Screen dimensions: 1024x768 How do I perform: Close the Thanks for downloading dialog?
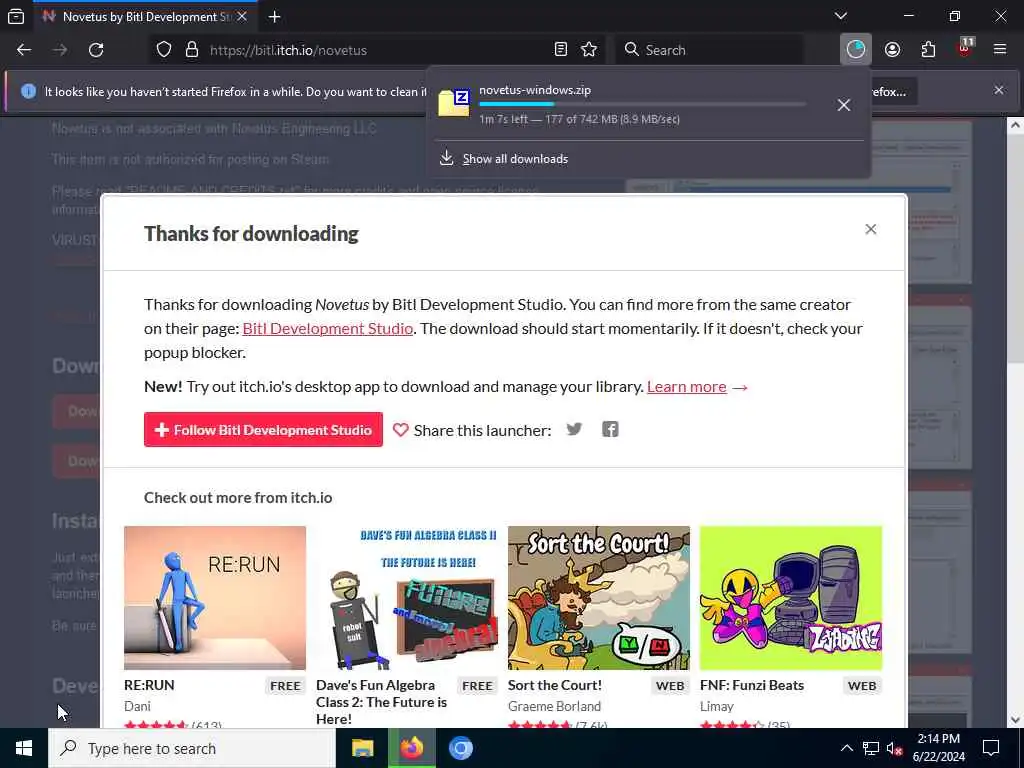point(871,229)
